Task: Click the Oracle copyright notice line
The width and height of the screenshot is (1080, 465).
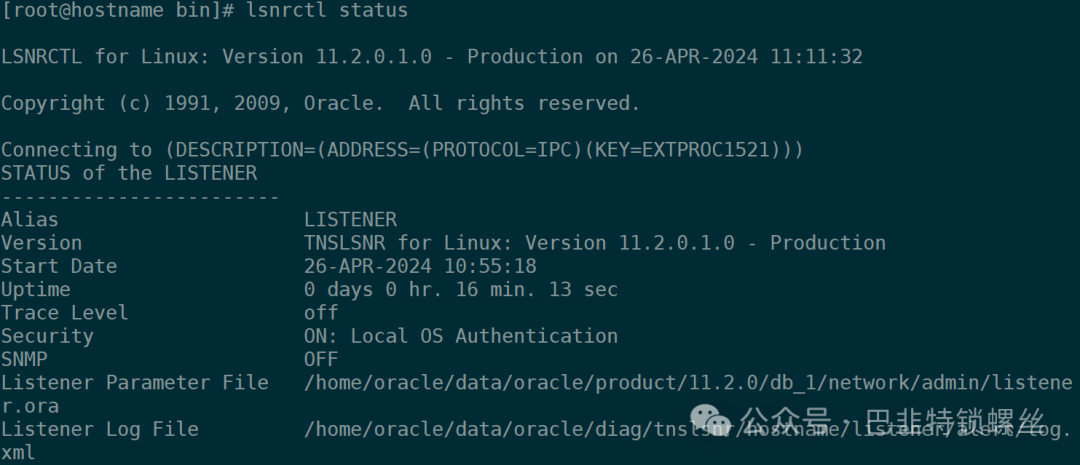Action: point(321,104)
